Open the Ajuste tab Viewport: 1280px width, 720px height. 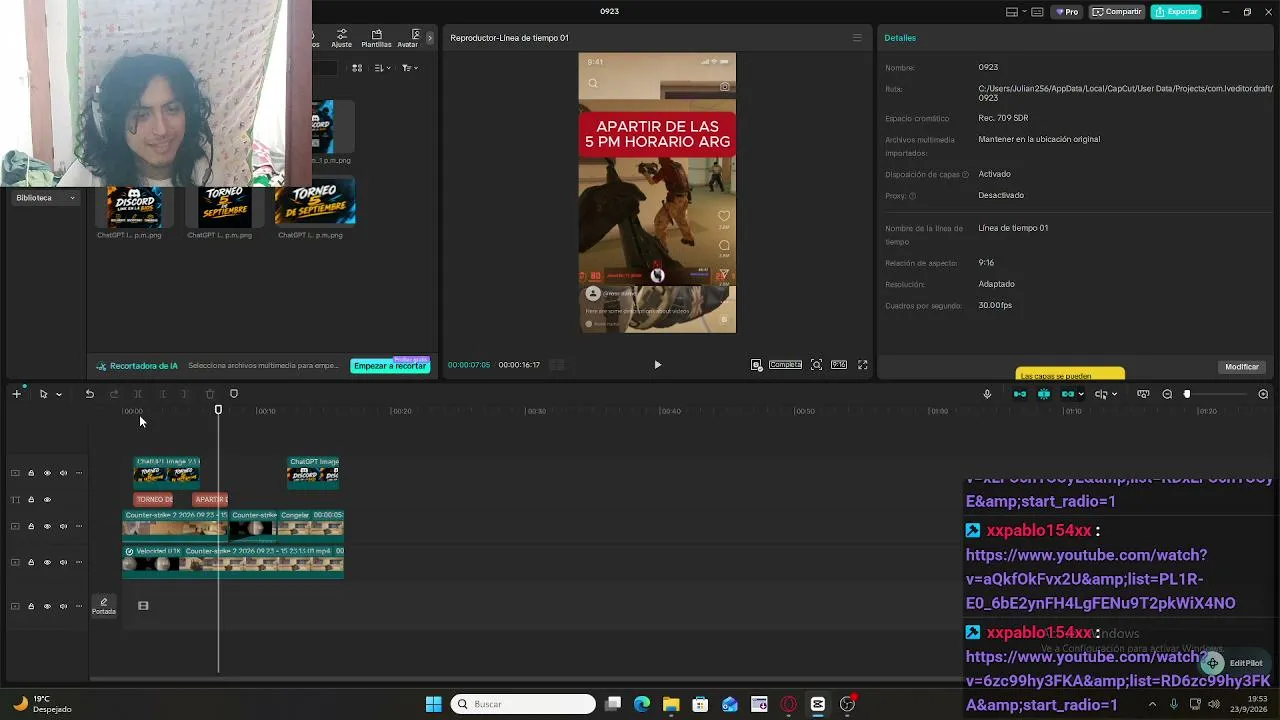click(342, 38)
